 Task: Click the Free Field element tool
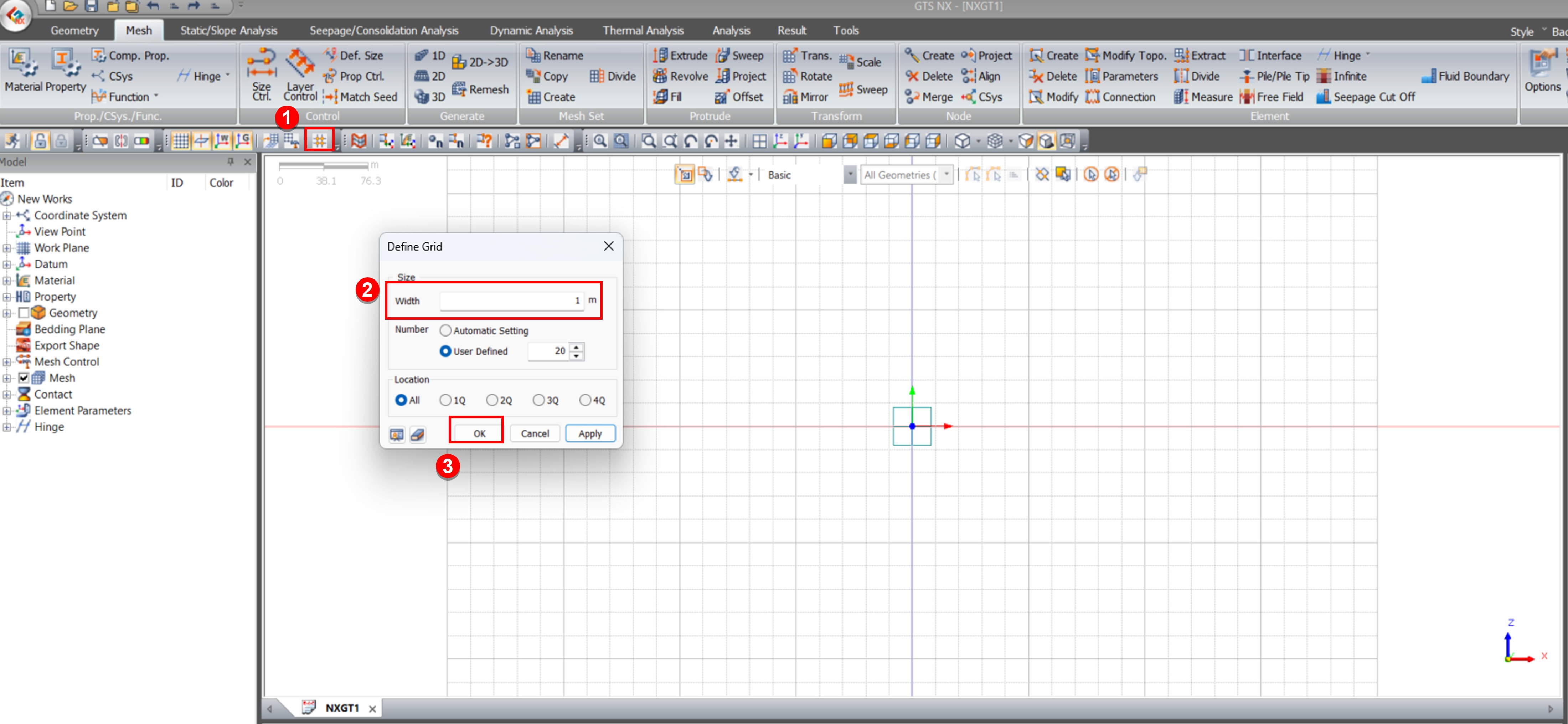click(x=1272, y=97)
